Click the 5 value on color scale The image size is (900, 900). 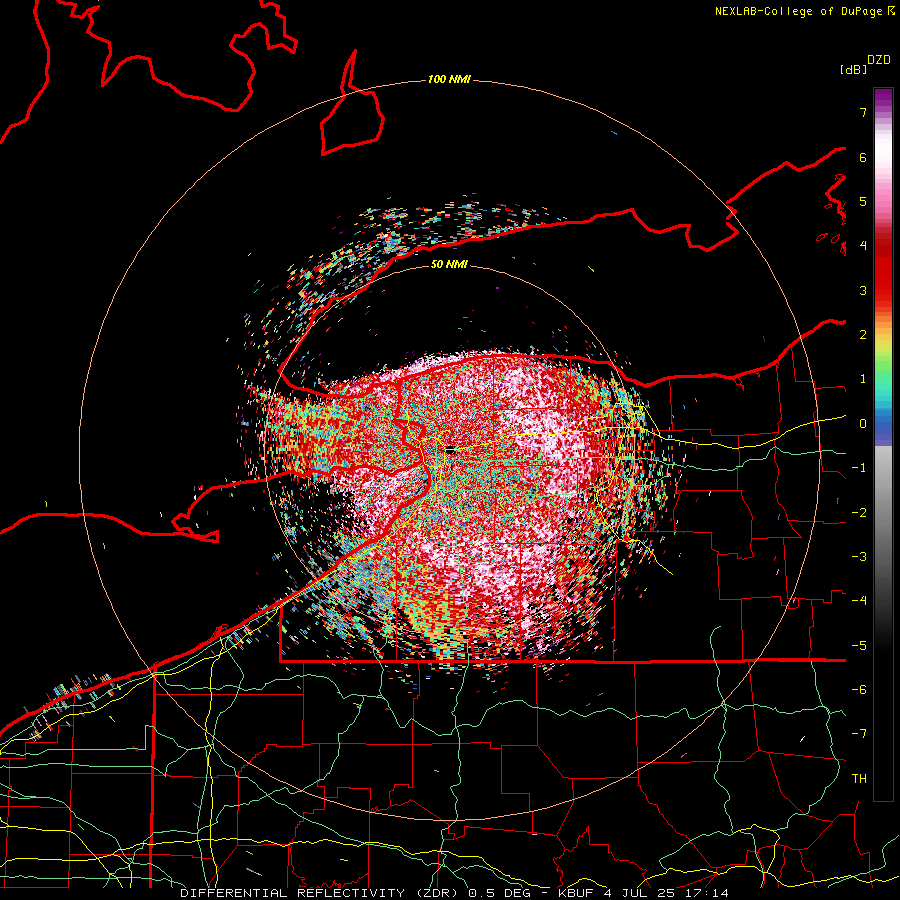pos(863,201)
